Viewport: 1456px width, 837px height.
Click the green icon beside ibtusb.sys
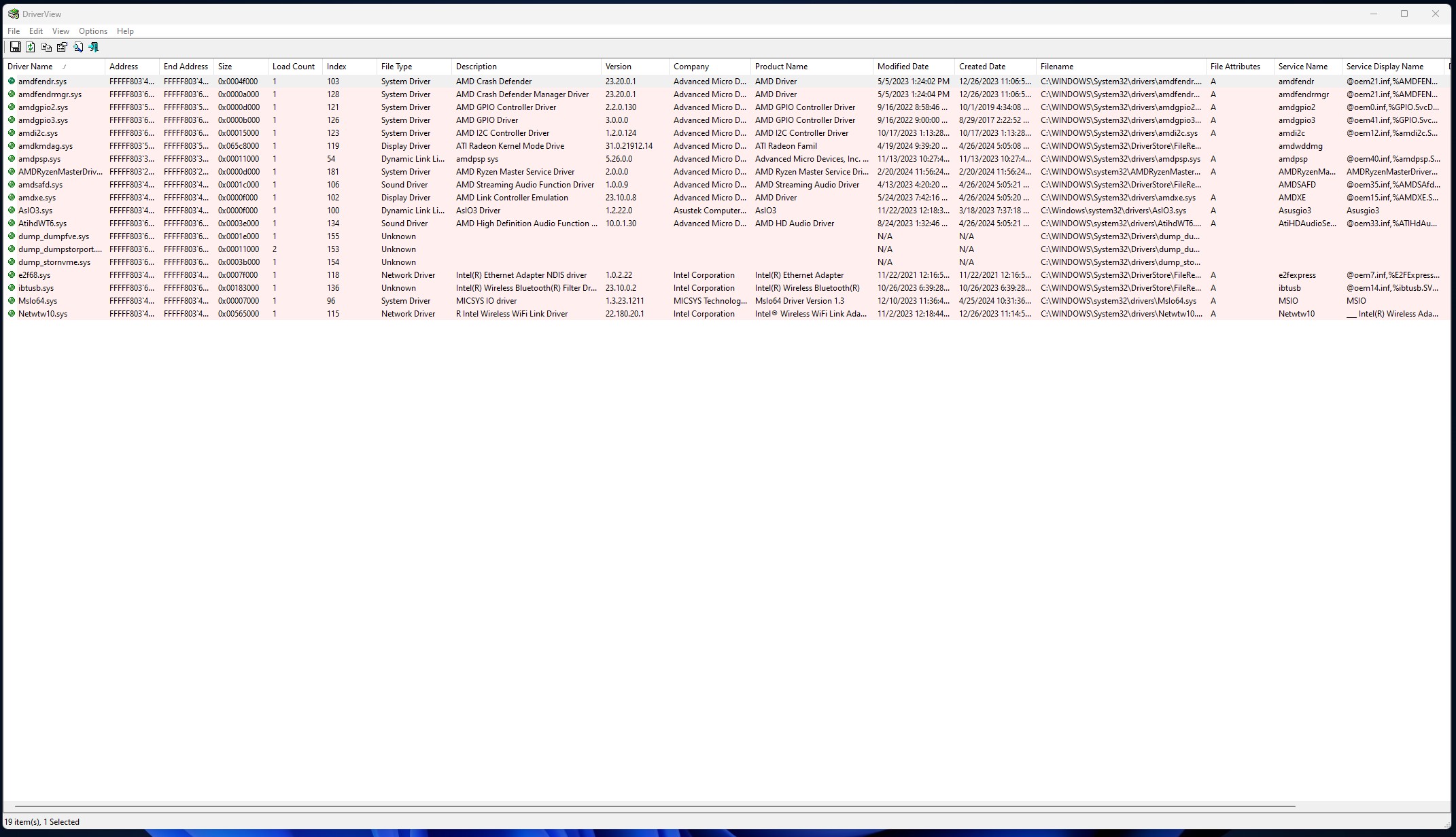(12, 287)
